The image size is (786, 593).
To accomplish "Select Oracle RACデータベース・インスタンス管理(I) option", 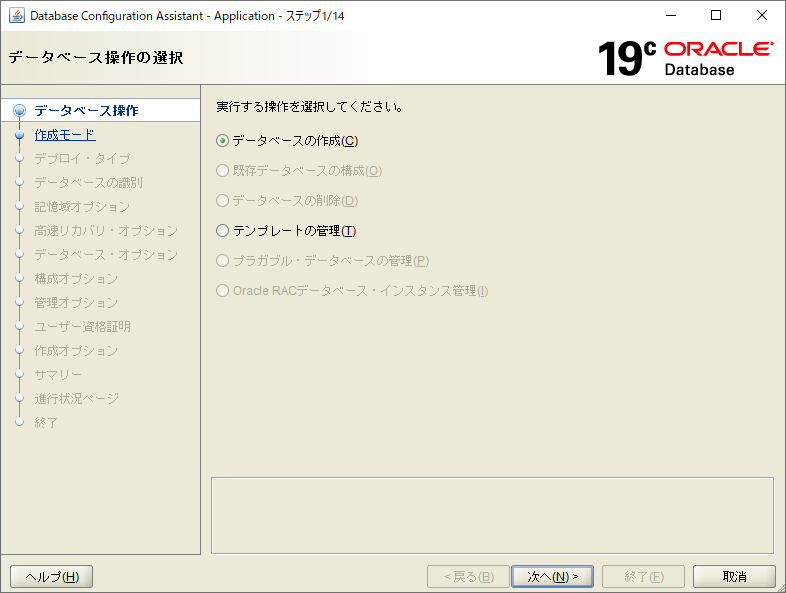I will click(x=352, y=291).
